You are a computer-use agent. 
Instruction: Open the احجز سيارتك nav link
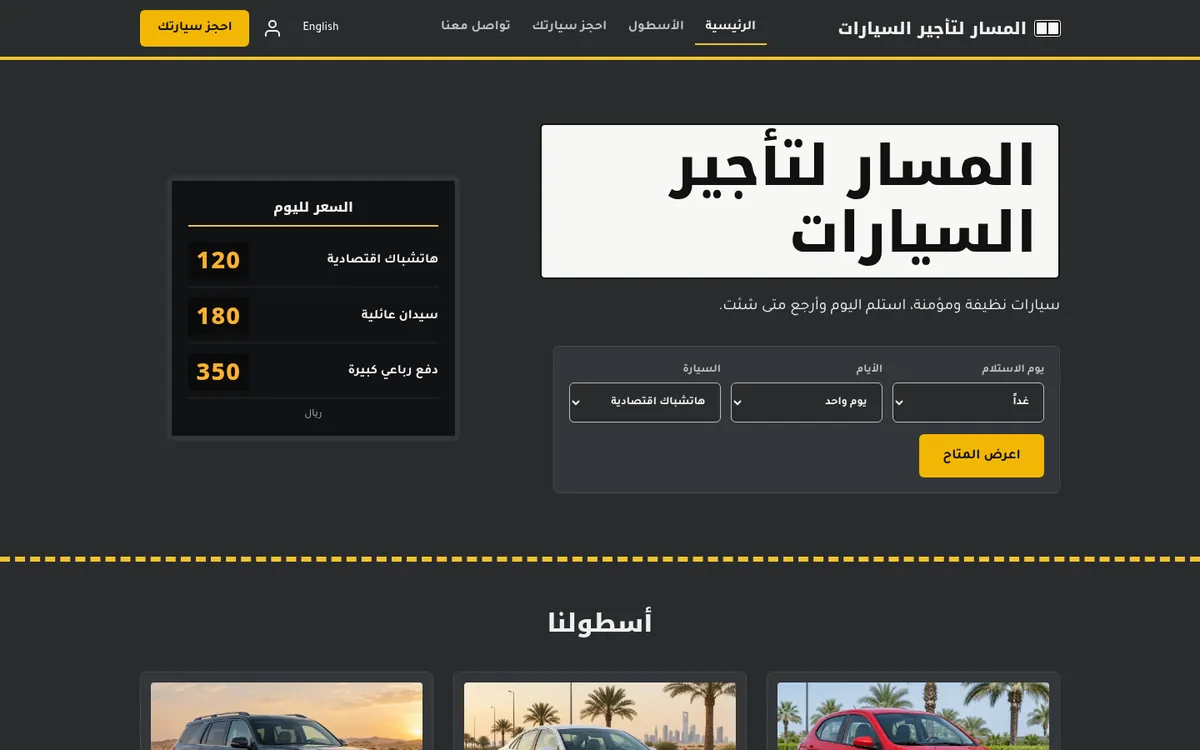pyautogui.click(x=569, y=26)
